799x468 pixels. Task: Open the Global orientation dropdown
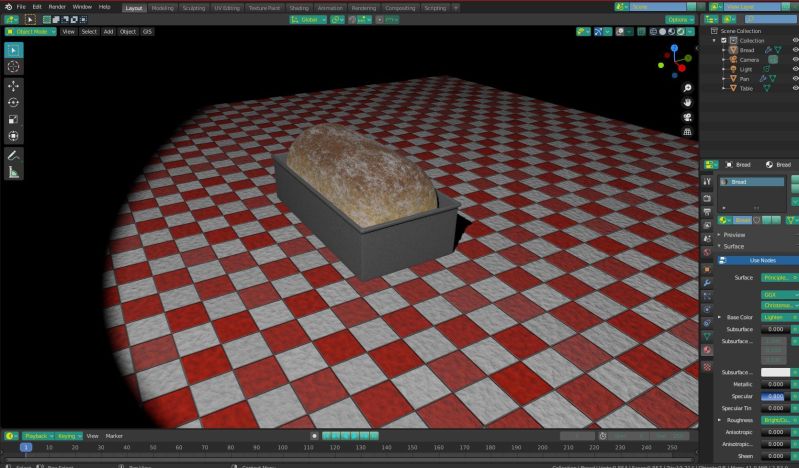[x=308, y=20]
